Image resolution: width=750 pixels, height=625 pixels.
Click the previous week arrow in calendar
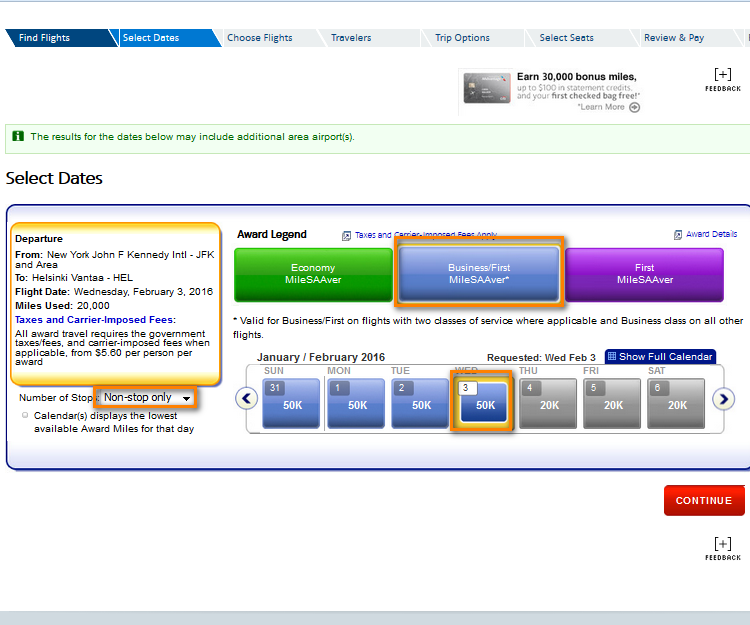coord(247,398)
